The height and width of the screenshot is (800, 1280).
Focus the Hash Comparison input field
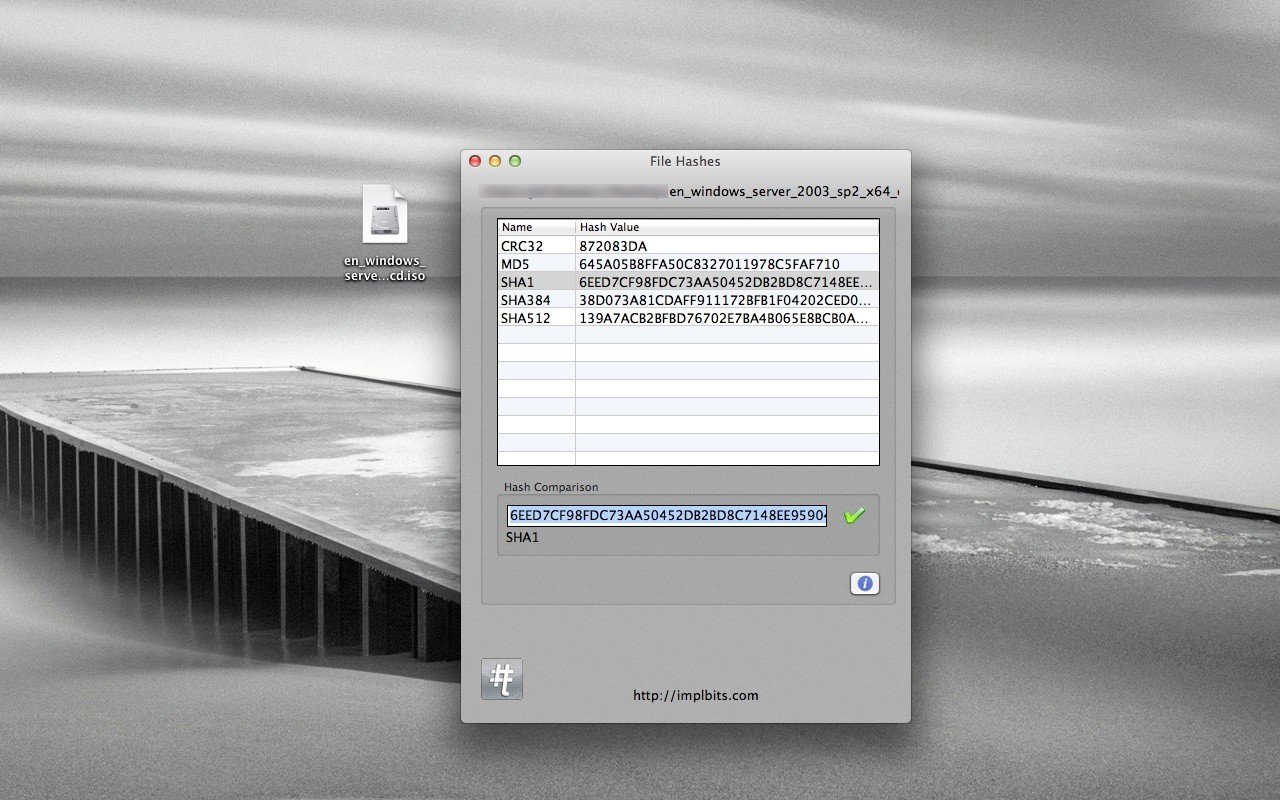[x=667, y=516]
